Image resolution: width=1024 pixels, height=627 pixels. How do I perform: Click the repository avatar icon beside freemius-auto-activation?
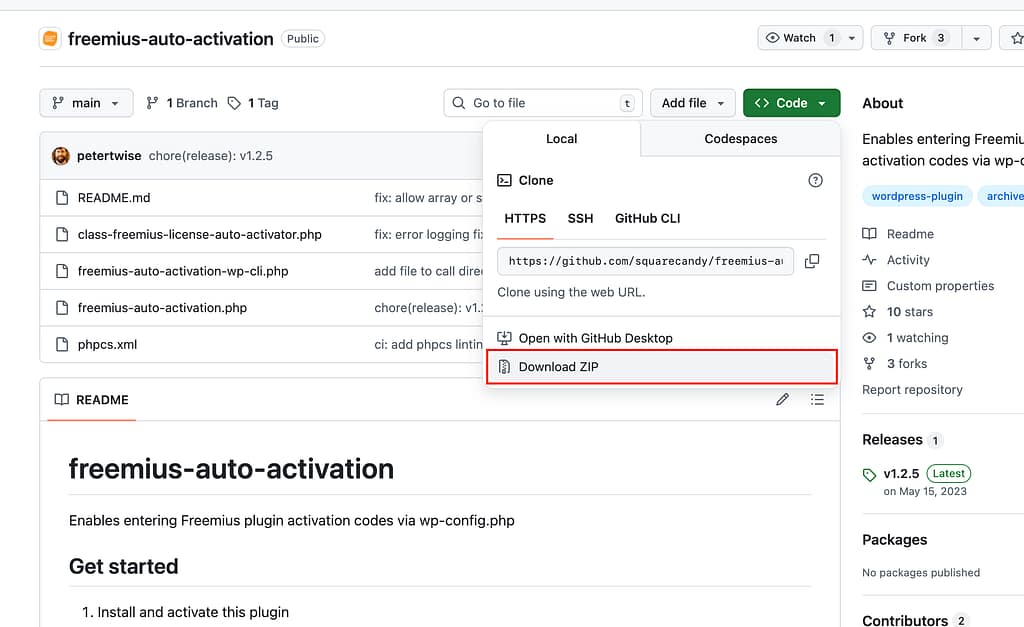(x=50, y=39)
